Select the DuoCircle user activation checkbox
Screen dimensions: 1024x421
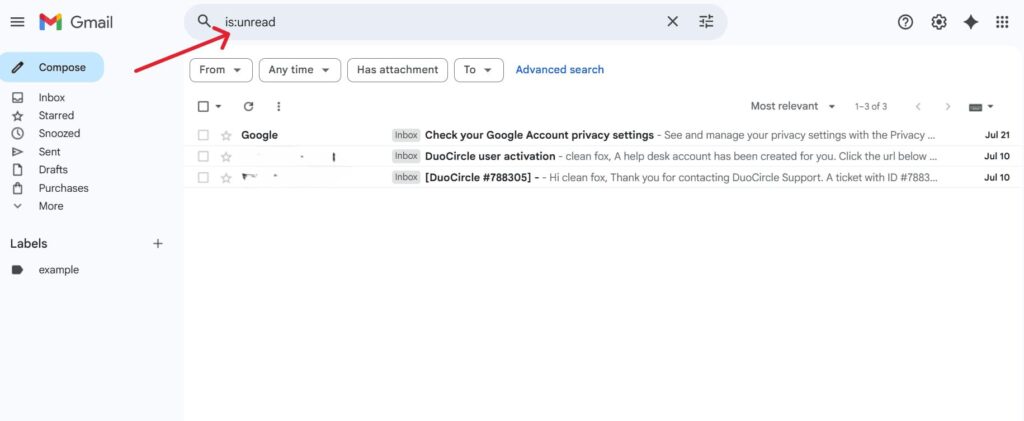(x=203, y=157)
